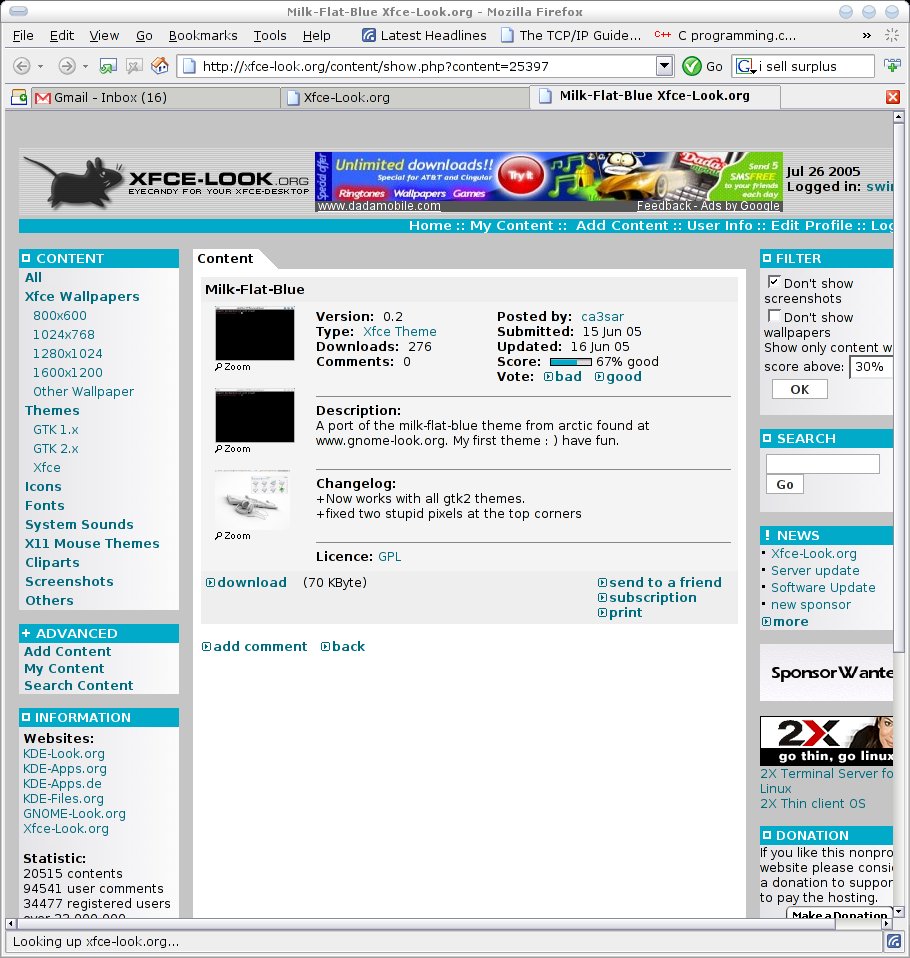
Task: Click the score above 30% input
Action: click(x=870, y=367)
